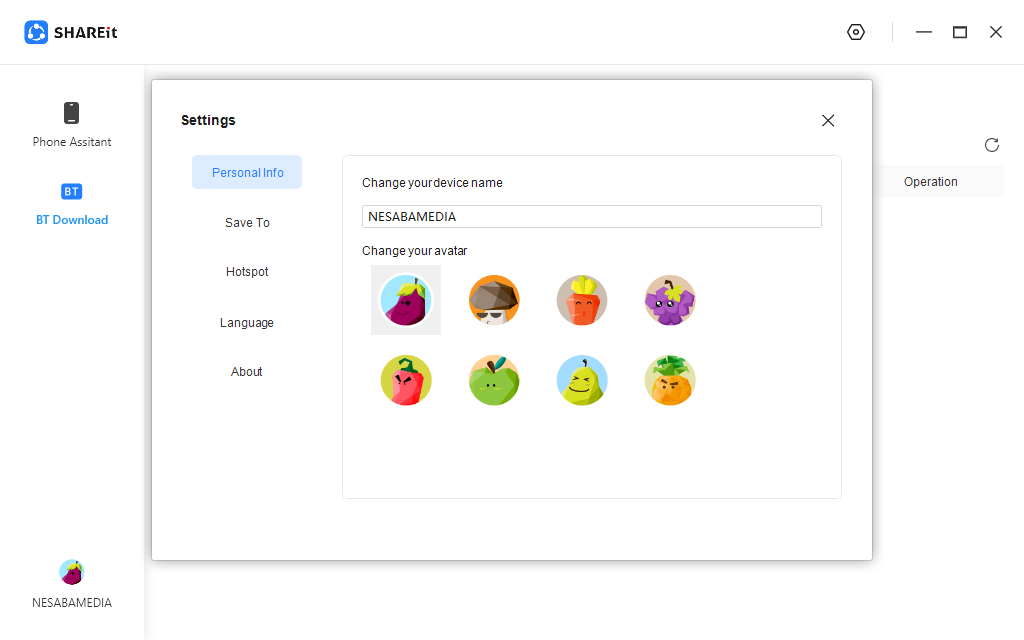Select the yellow pear avatar
Viewport: 1024px width, 640px height.
tap(582, 380)
